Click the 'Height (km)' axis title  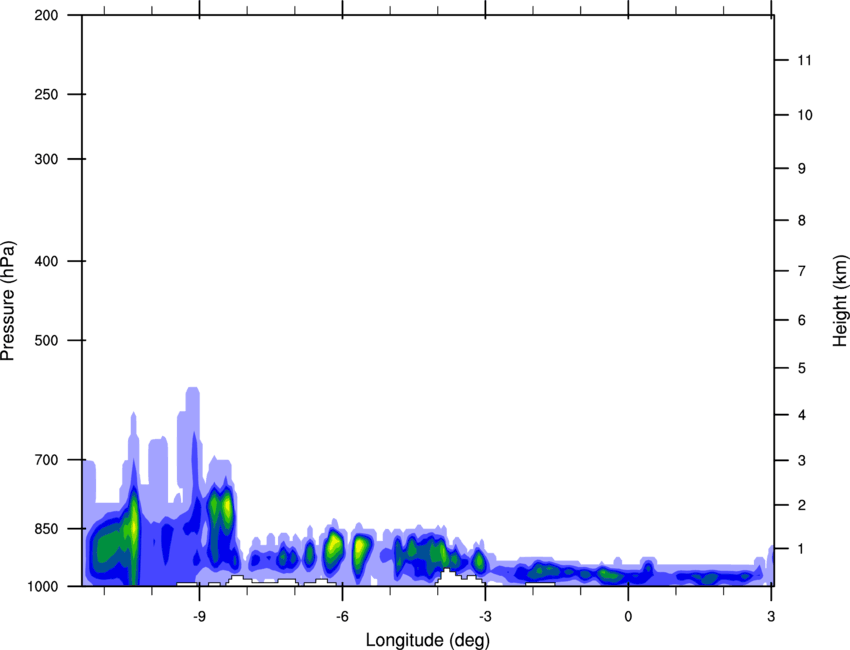click(x=840, y=300)
